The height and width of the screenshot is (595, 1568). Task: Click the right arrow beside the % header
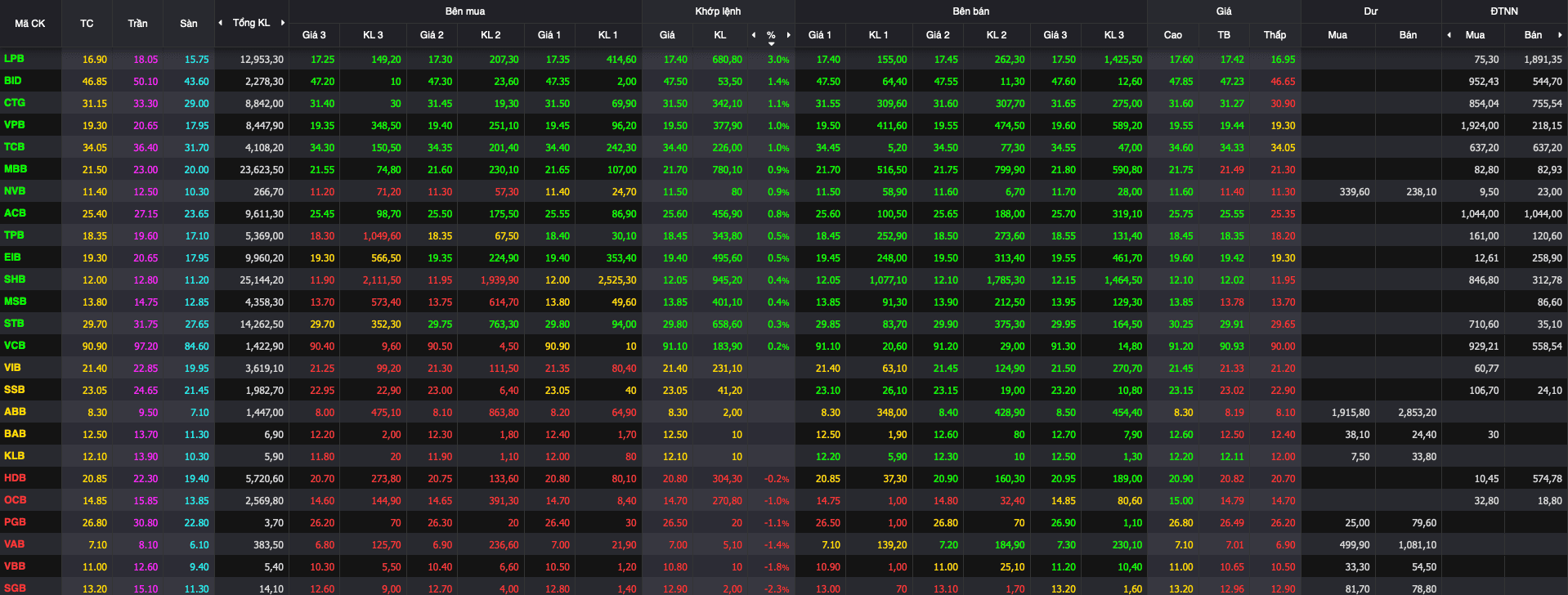[x=788, y=35]
